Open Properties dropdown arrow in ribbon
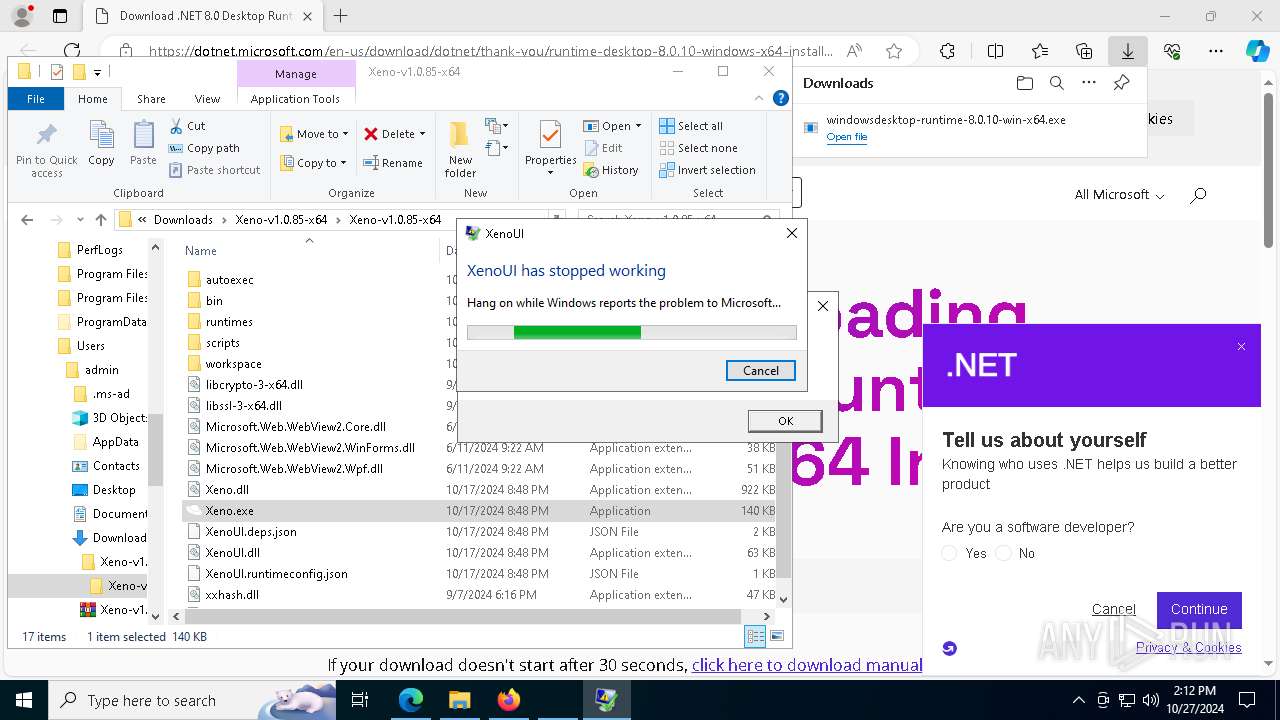1280x720 pixels. point(551,173)
